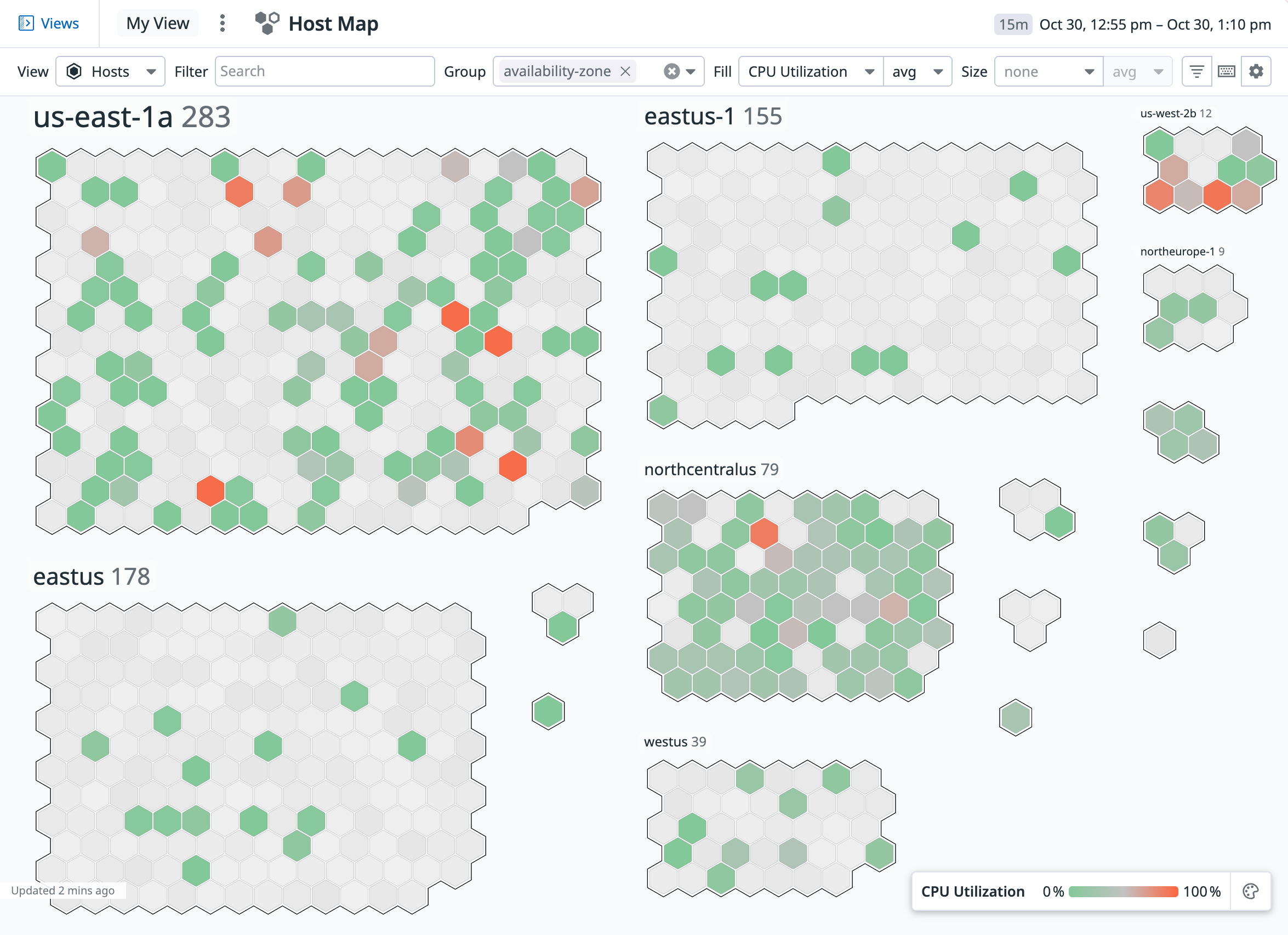Screen dimensions: 1288x935
Task: Expand the Hosts view dropdown
Action: pyautogui.click(x=110, y=72)
